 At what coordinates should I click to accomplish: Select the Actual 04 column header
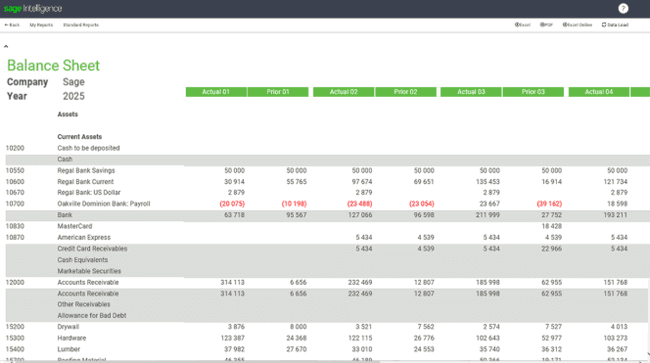click(599, 92)
